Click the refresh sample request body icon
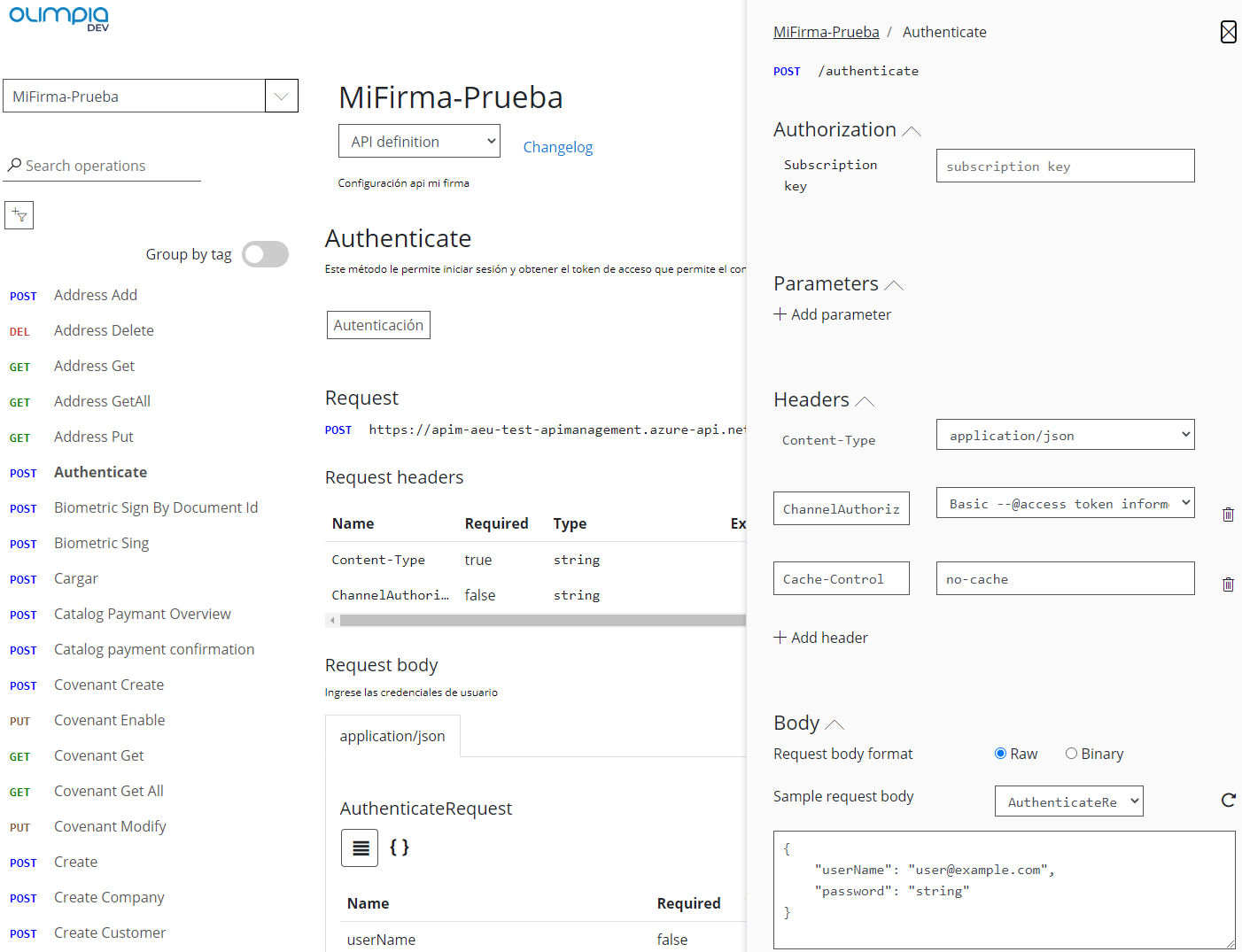This screenshot has height=952, width=1242. (1228, 801)
